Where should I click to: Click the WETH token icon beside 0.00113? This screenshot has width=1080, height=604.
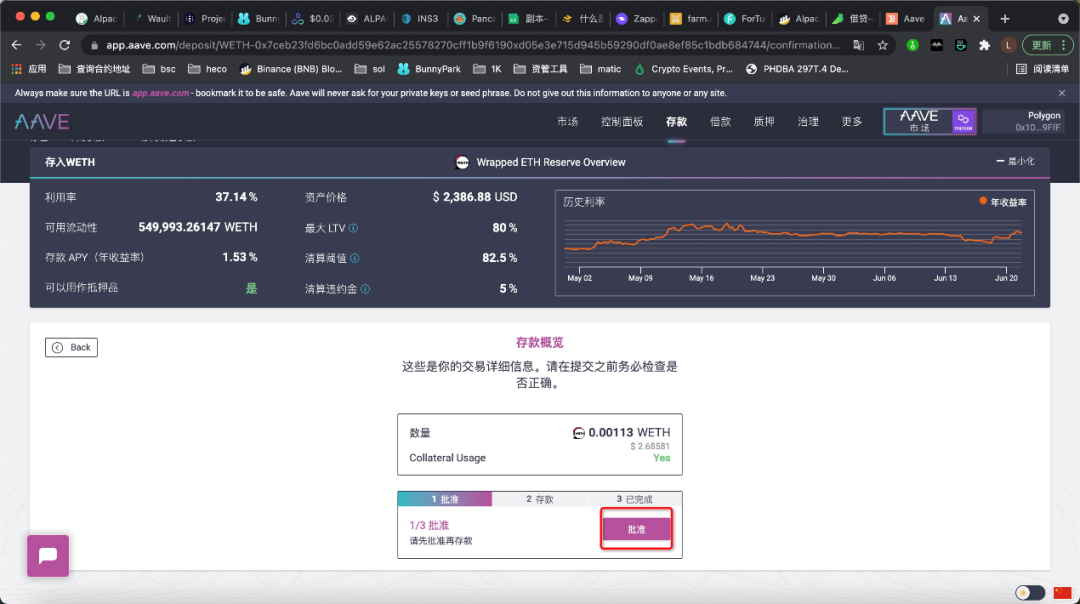(579, 433)
